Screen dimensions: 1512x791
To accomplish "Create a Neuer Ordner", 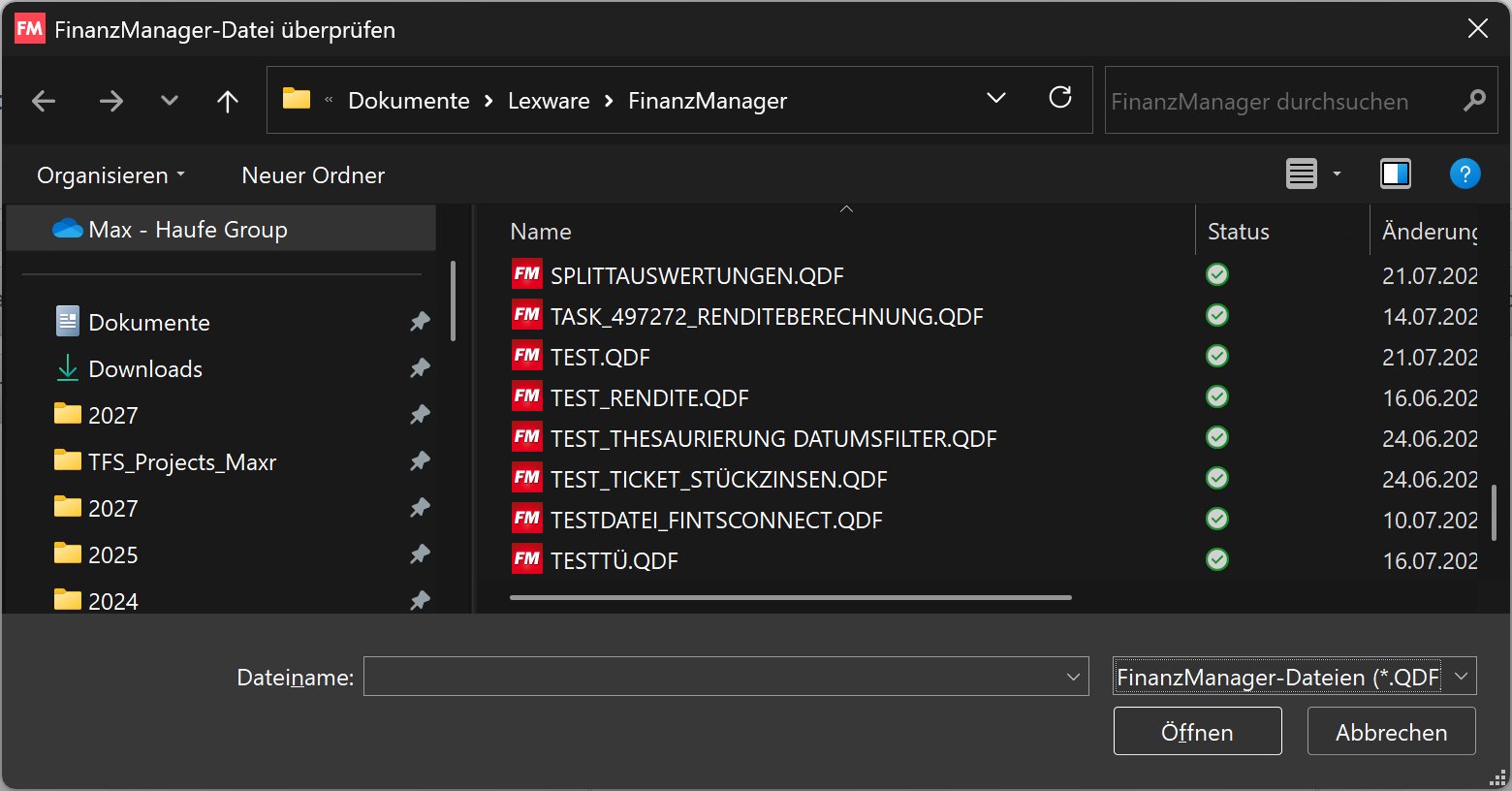I will point(313,175).
